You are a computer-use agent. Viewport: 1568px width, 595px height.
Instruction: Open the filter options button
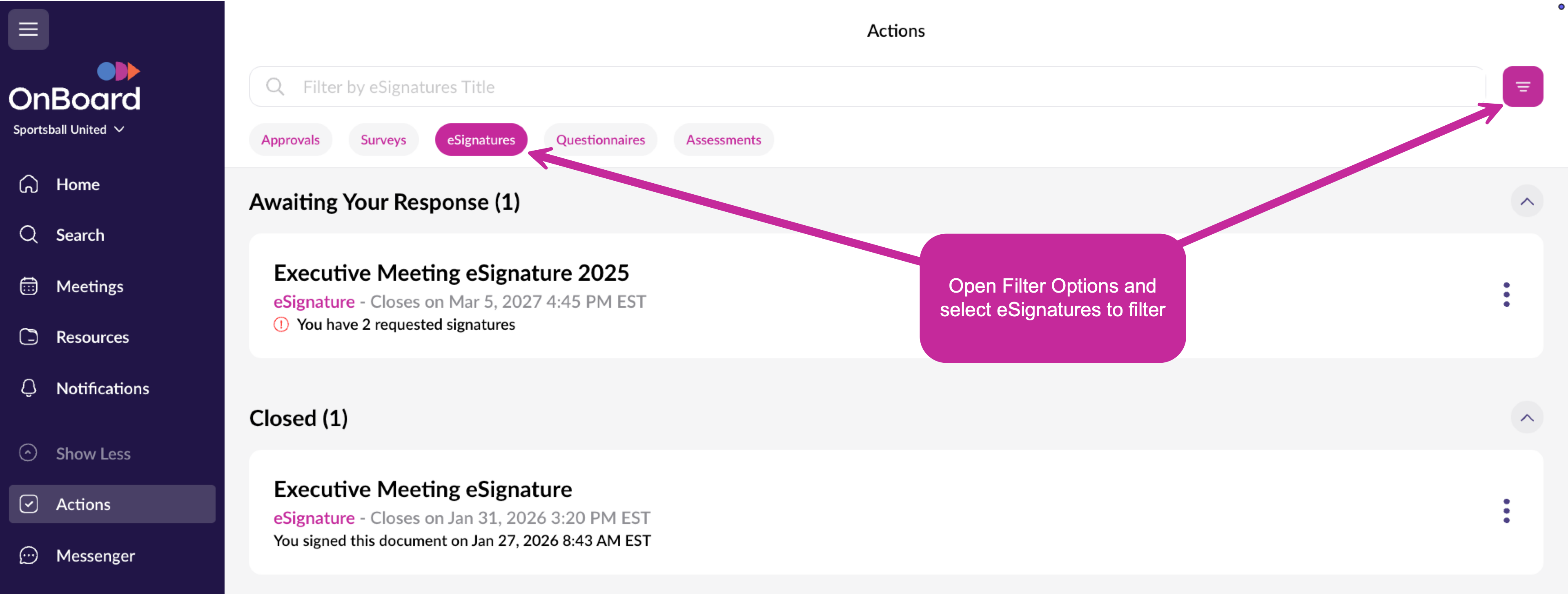1522,87
